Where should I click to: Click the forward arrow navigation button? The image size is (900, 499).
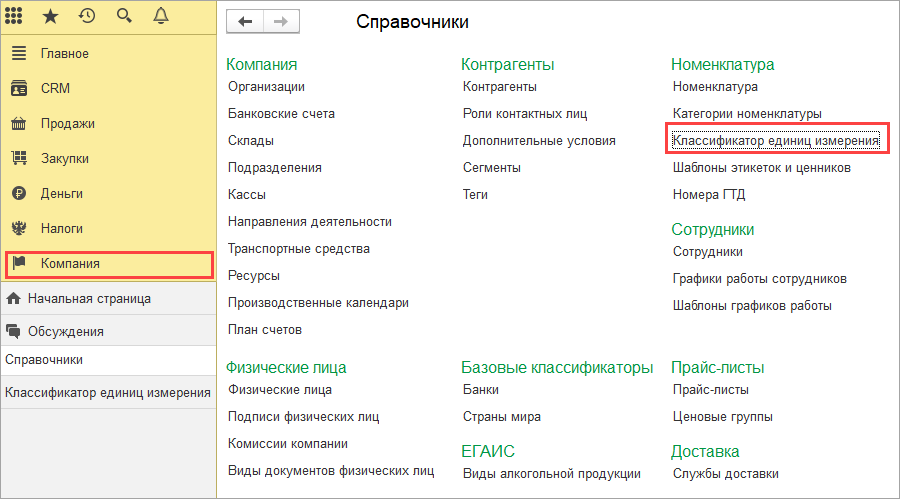click(280, 22)
